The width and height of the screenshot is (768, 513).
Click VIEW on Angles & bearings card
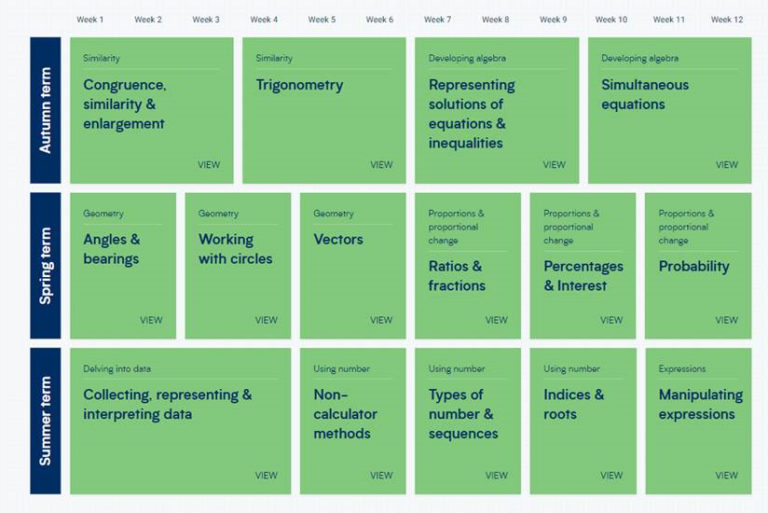(x=151, y=320)
